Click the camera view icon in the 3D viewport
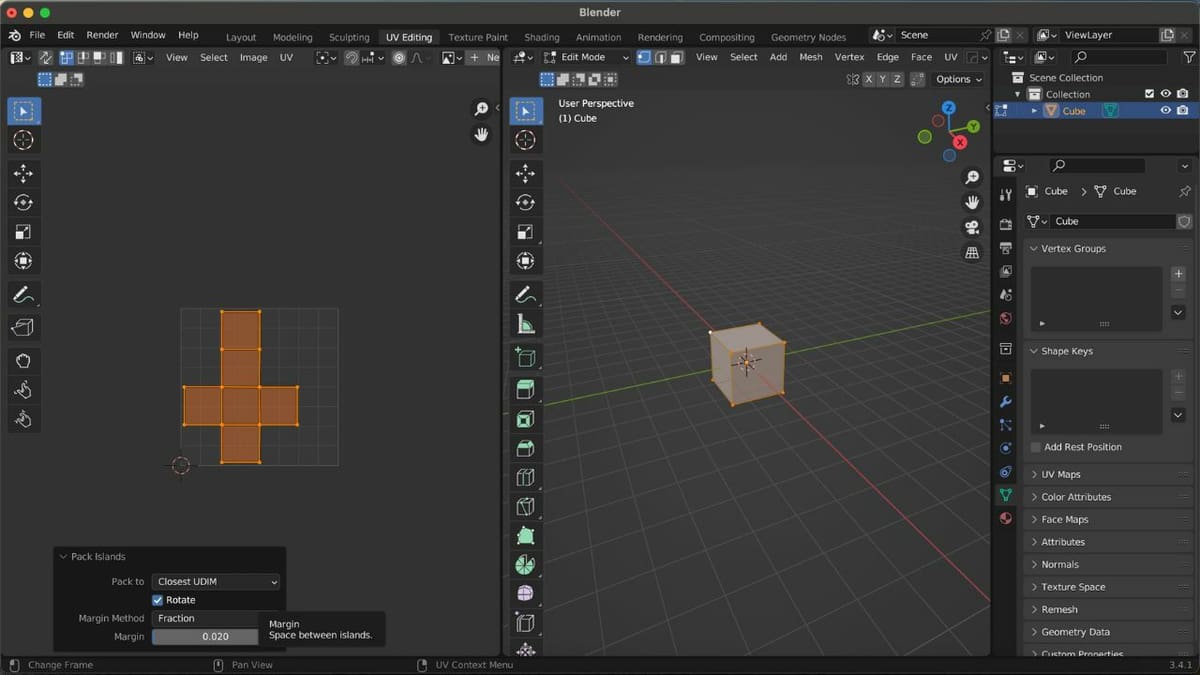Viewport: 1200px width, 675px height. click(x=972, y=228)
